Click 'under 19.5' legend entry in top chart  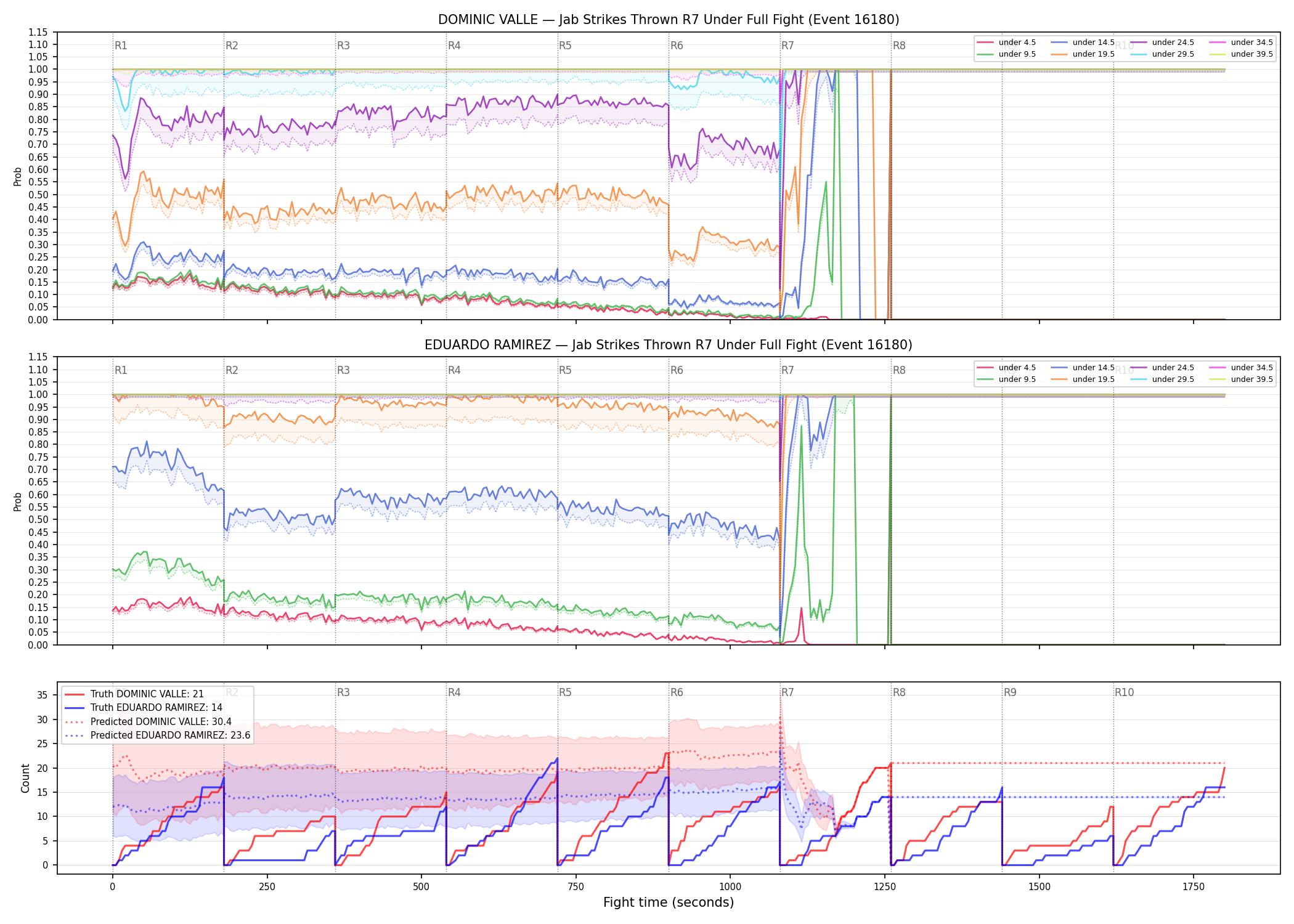click(x=1083, y=54)
